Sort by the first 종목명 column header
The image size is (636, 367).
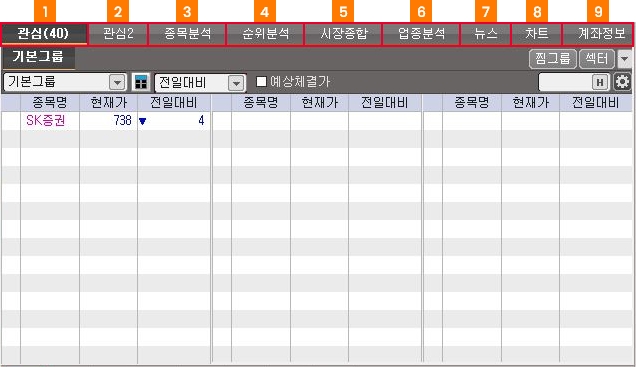click(x=50, y=103)
